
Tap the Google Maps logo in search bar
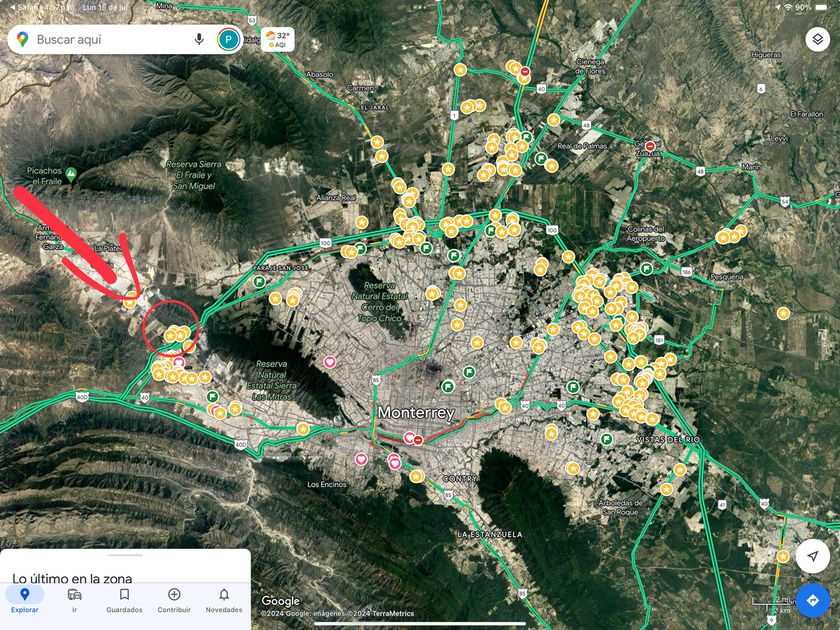[22, 39]
